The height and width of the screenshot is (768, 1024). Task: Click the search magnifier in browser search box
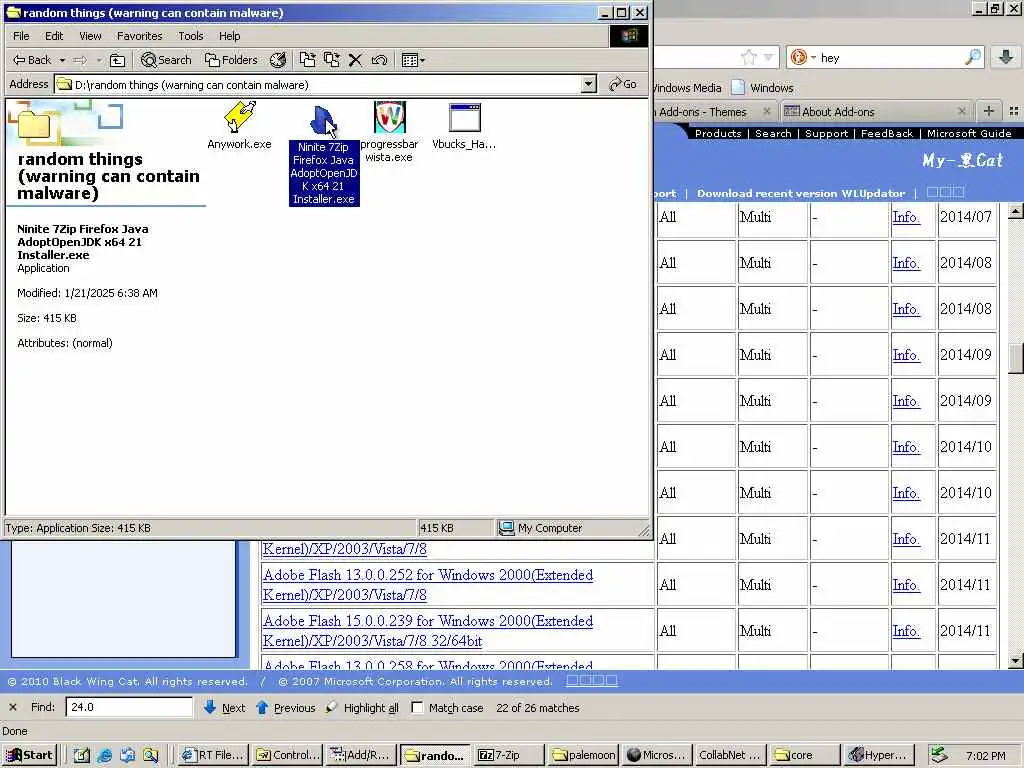coord(972,57)
